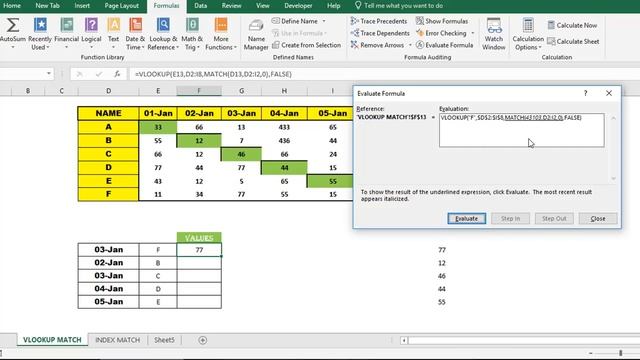Expand Logical dropdown arrow
Screen dimensions: 640x360
(x=91, y=47)
